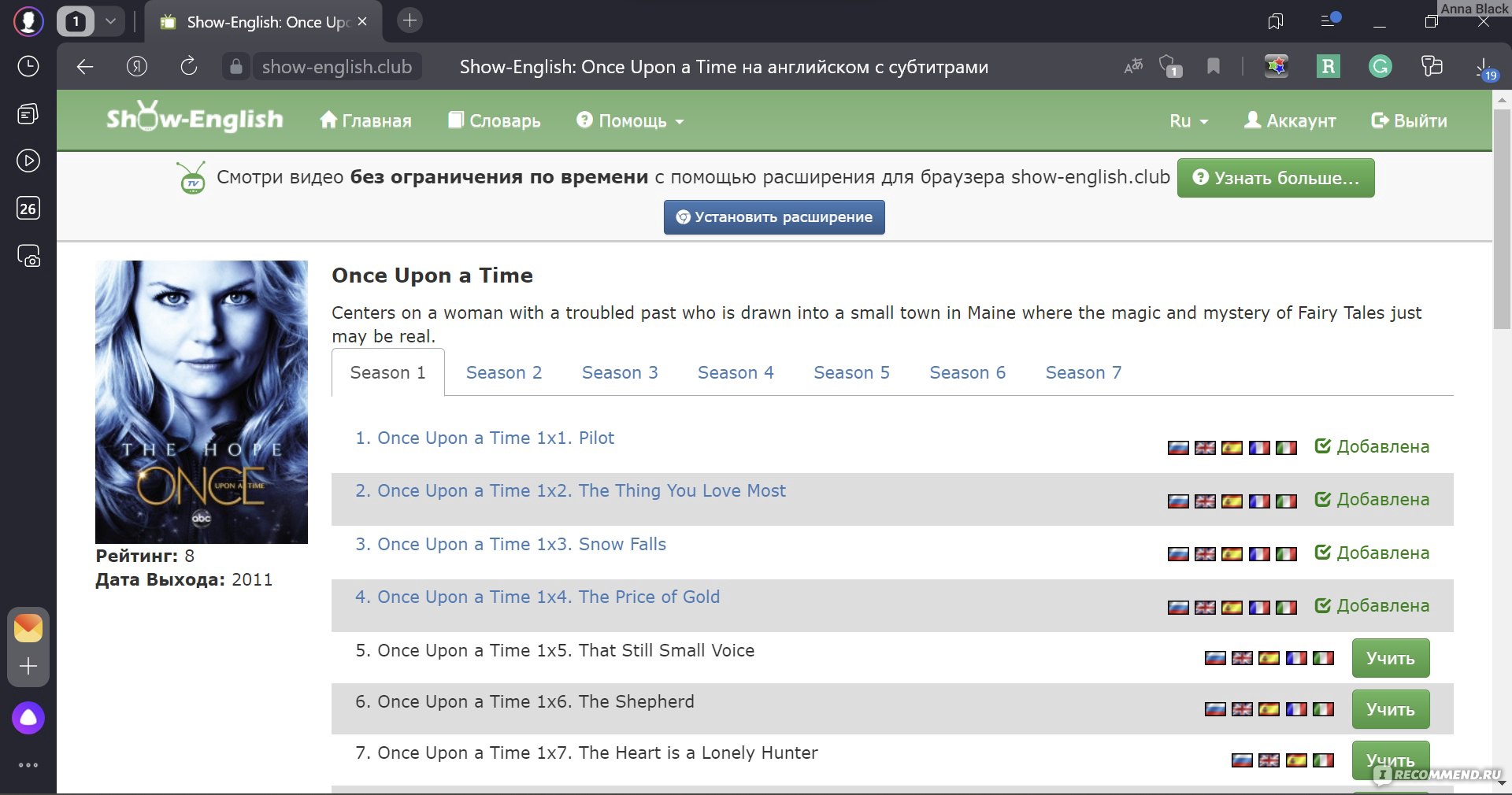Click the site lock security icon
Viewport: 1512px width, 795px height.
click(236, 67)
